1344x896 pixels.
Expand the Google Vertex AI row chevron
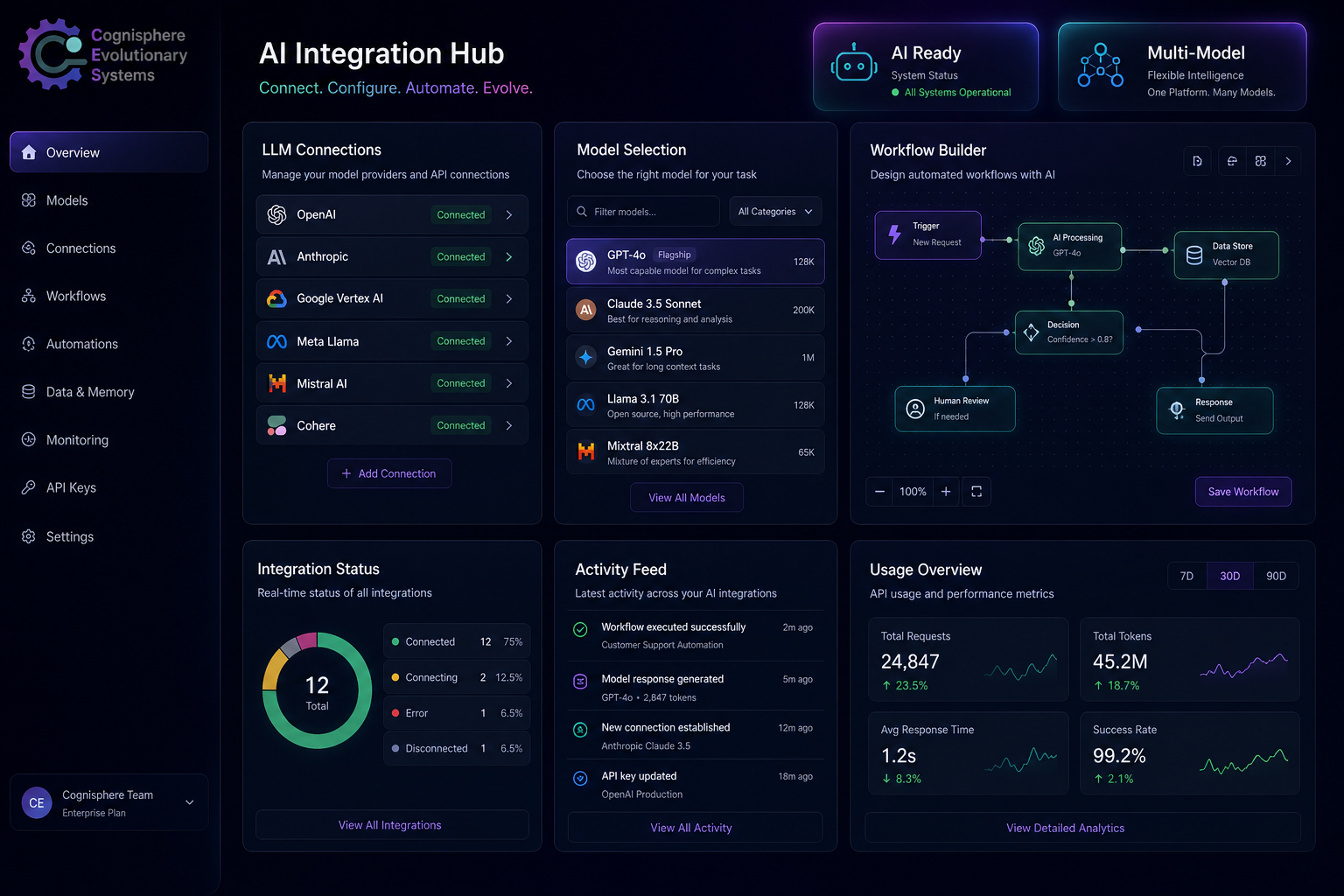click(x=509, y=298)
